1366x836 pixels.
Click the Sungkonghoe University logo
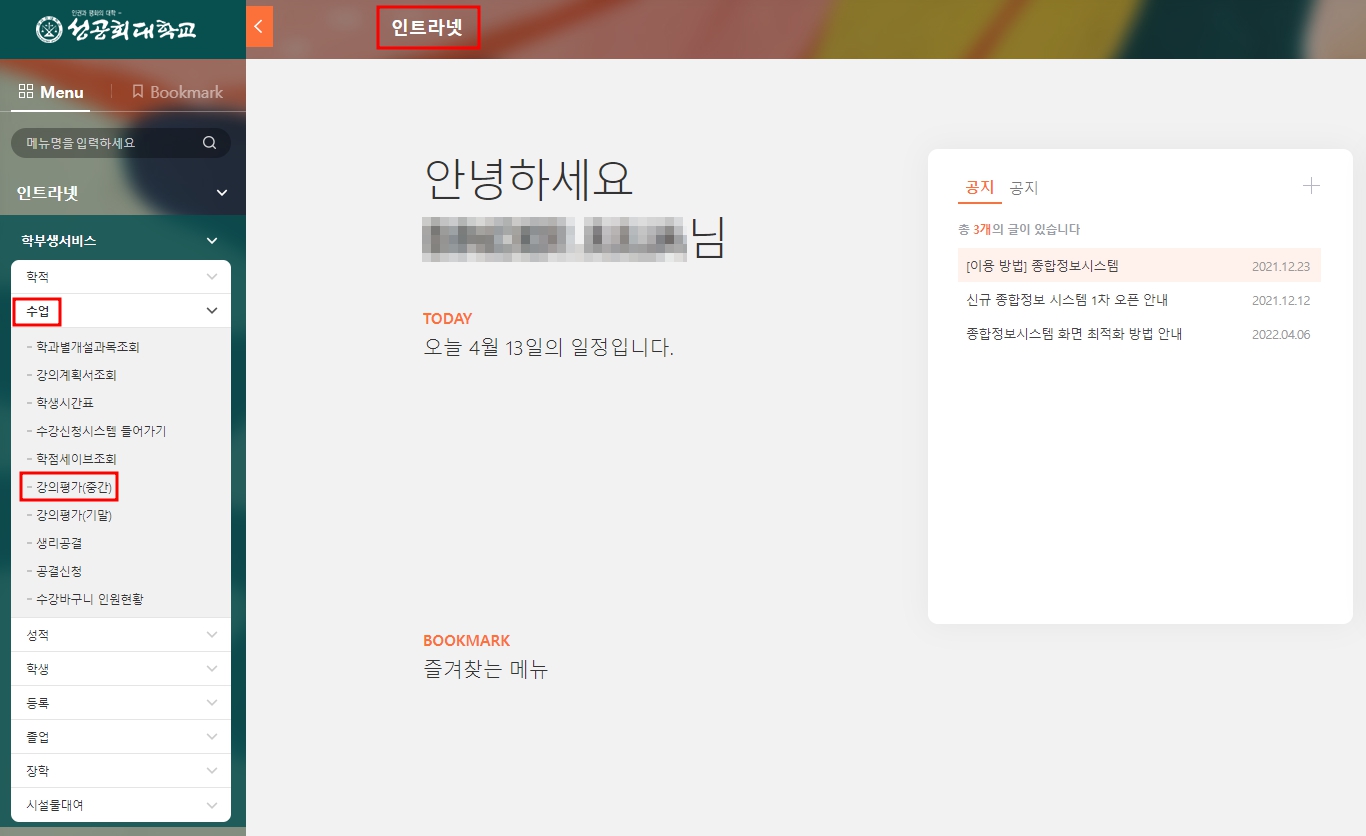(117, 29)
